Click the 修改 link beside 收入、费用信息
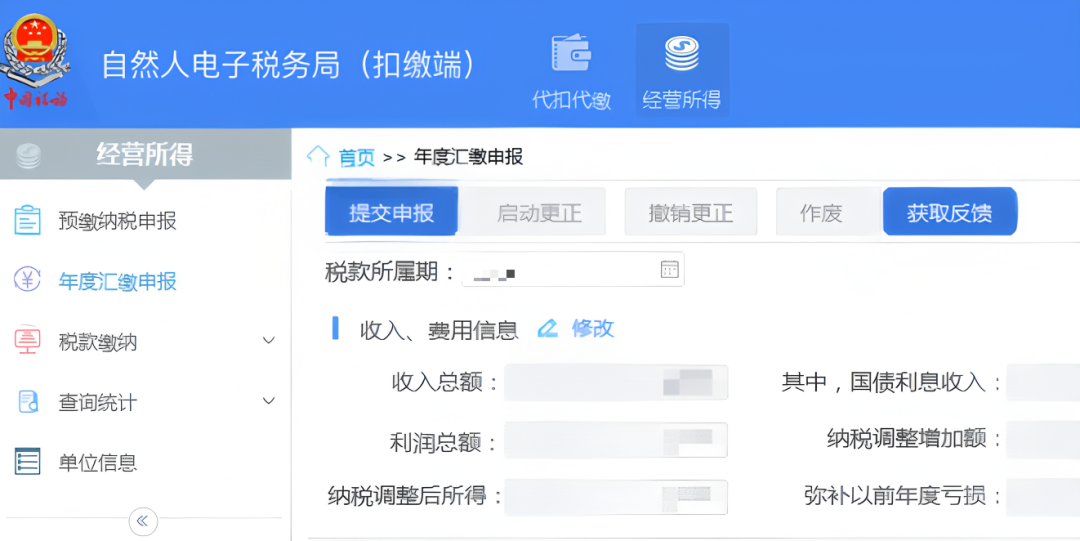 pos(592,329)
